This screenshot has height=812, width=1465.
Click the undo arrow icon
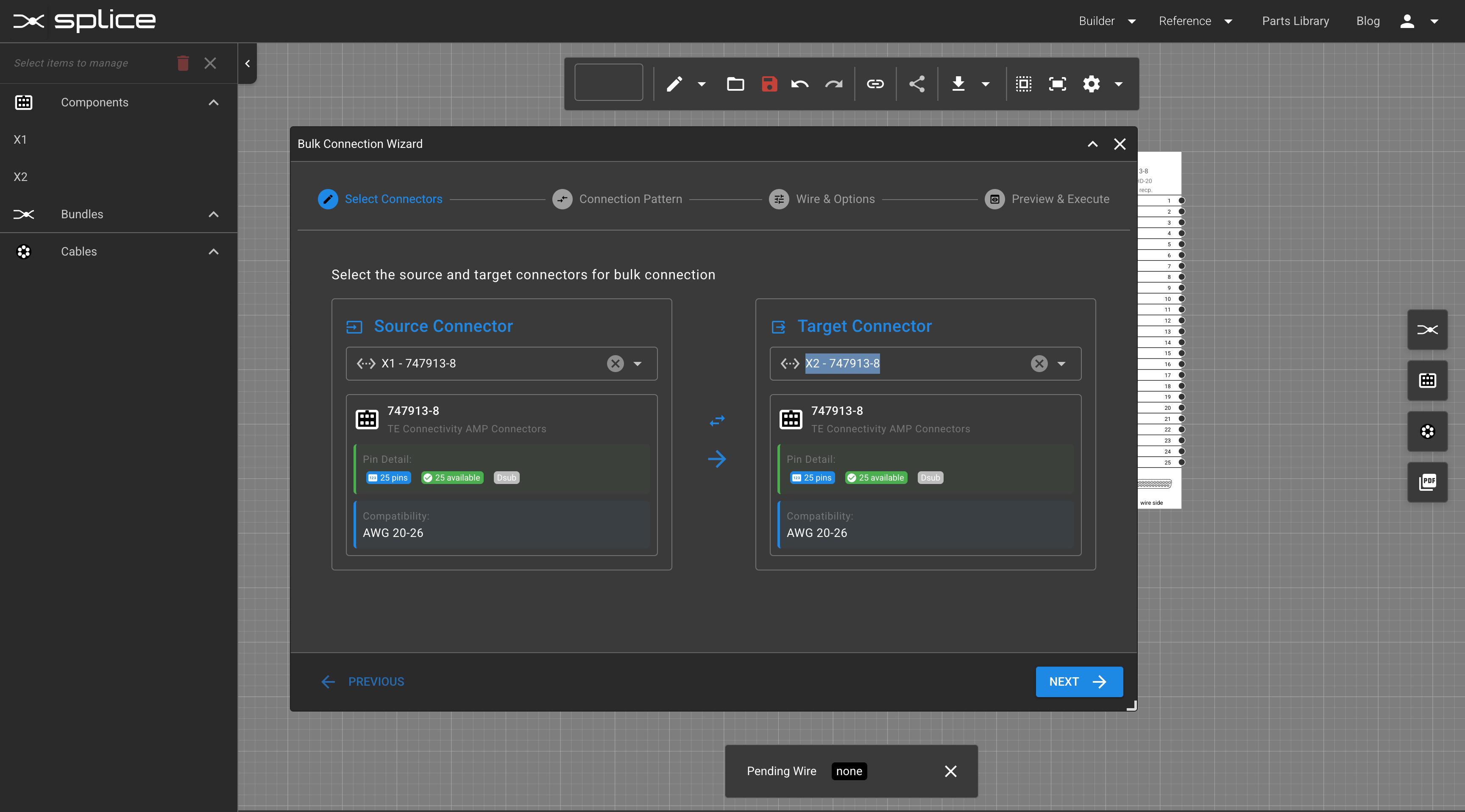click(799, 84)
